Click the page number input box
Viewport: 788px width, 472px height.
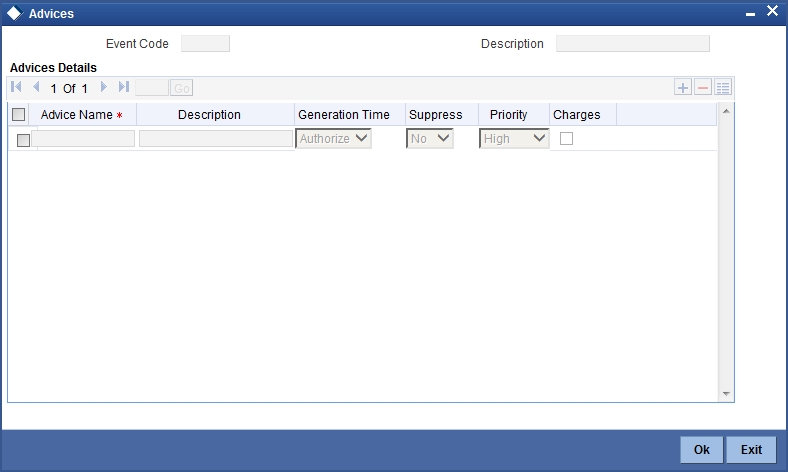coord(152,88)
